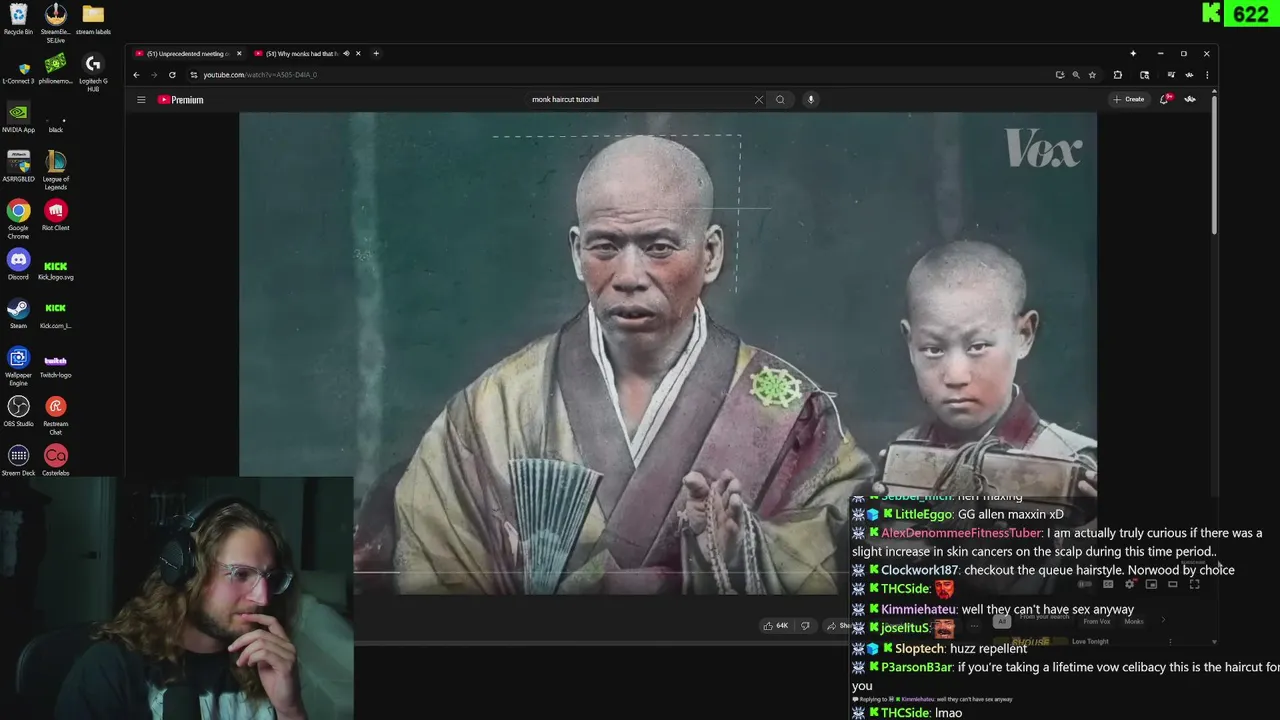Open Twitch-logo file on desktop
1280x720 pixels.
pos(55,364)
